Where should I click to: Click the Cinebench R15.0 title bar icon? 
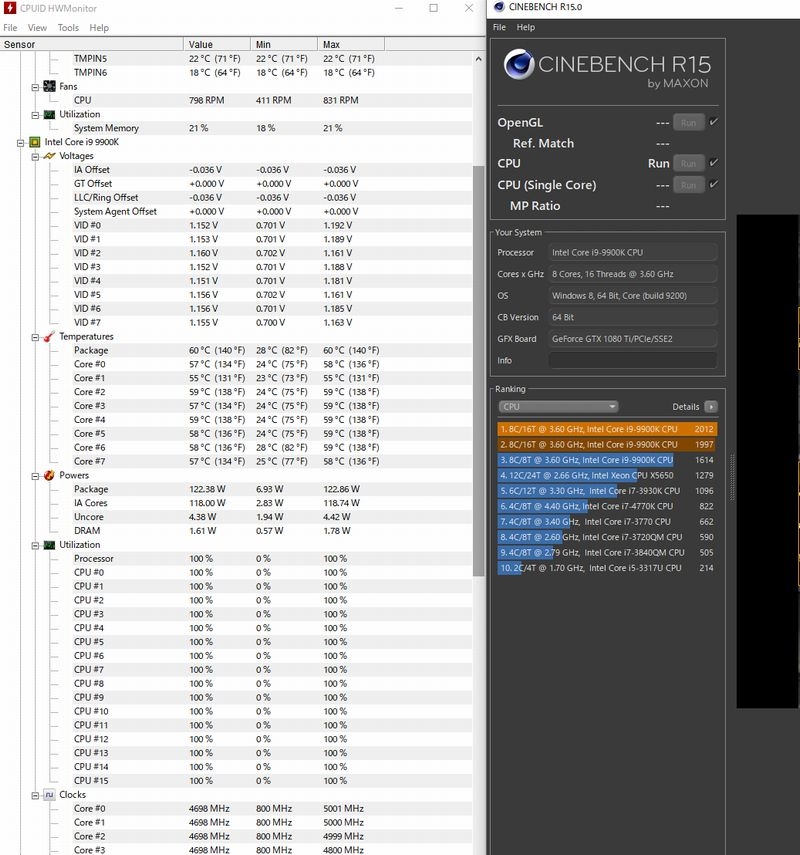tap(498, 7)
